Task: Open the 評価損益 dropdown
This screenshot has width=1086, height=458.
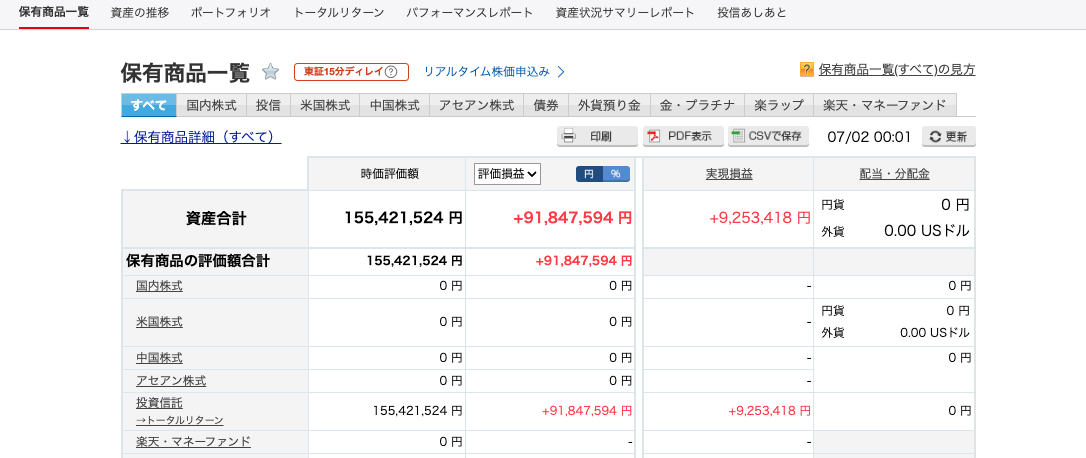Action: 507,174
